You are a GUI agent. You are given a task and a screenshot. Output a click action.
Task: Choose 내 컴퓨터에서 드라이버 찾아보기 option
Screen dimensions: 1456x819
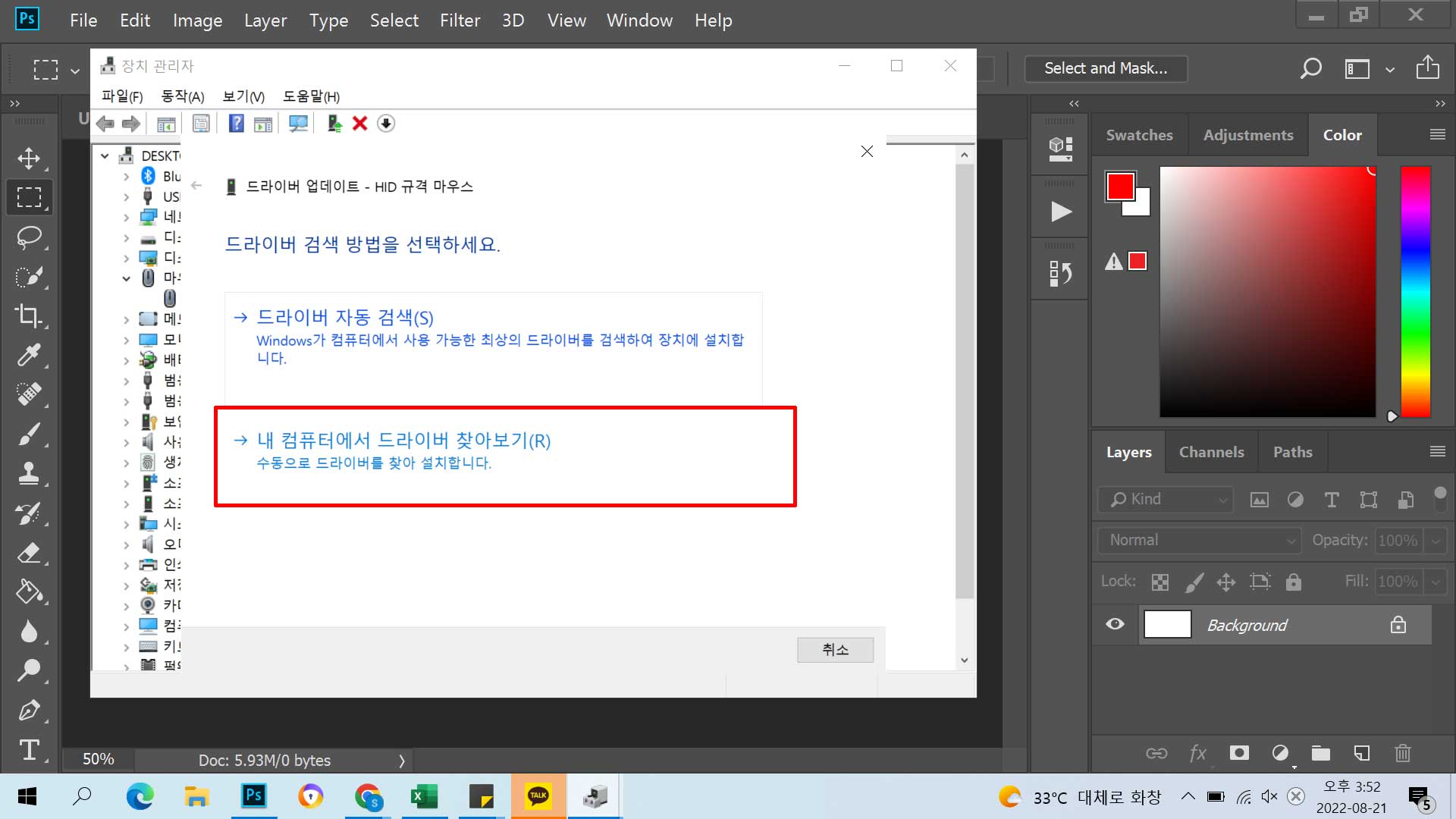point(403,441)
